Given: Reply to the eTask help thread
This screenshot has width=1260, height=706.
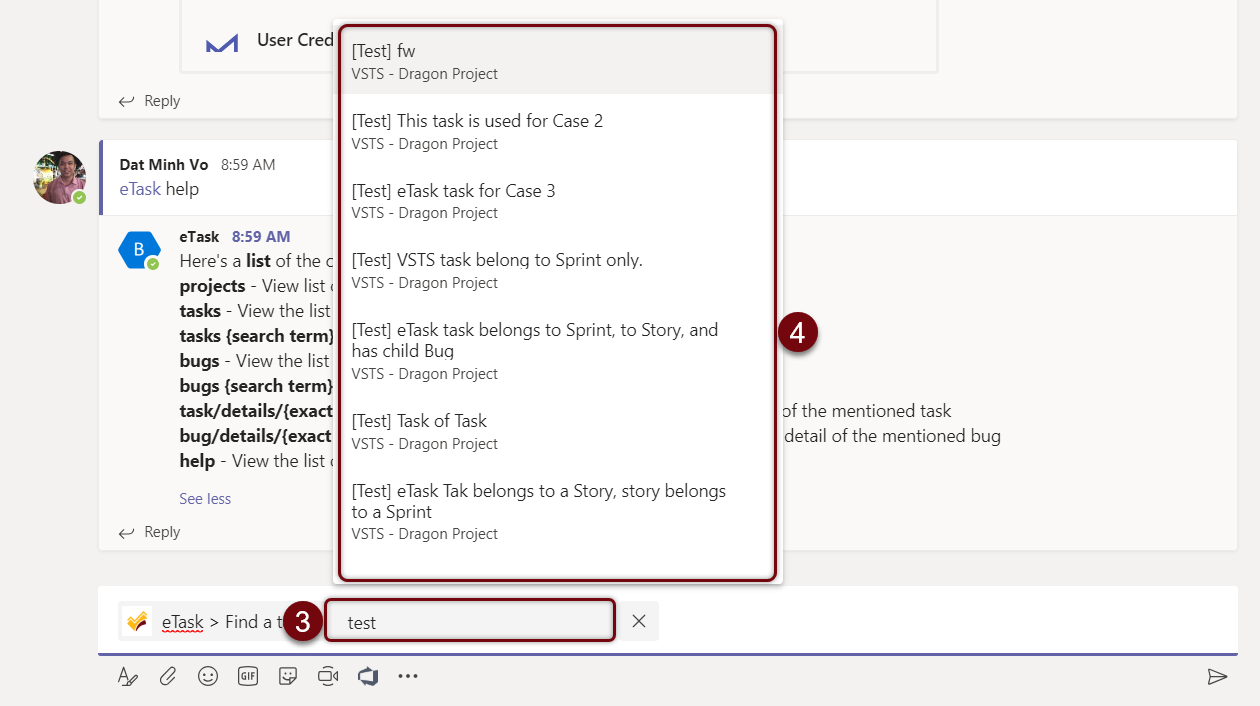Looking at the screenshot, I should (x=150, y=532).
